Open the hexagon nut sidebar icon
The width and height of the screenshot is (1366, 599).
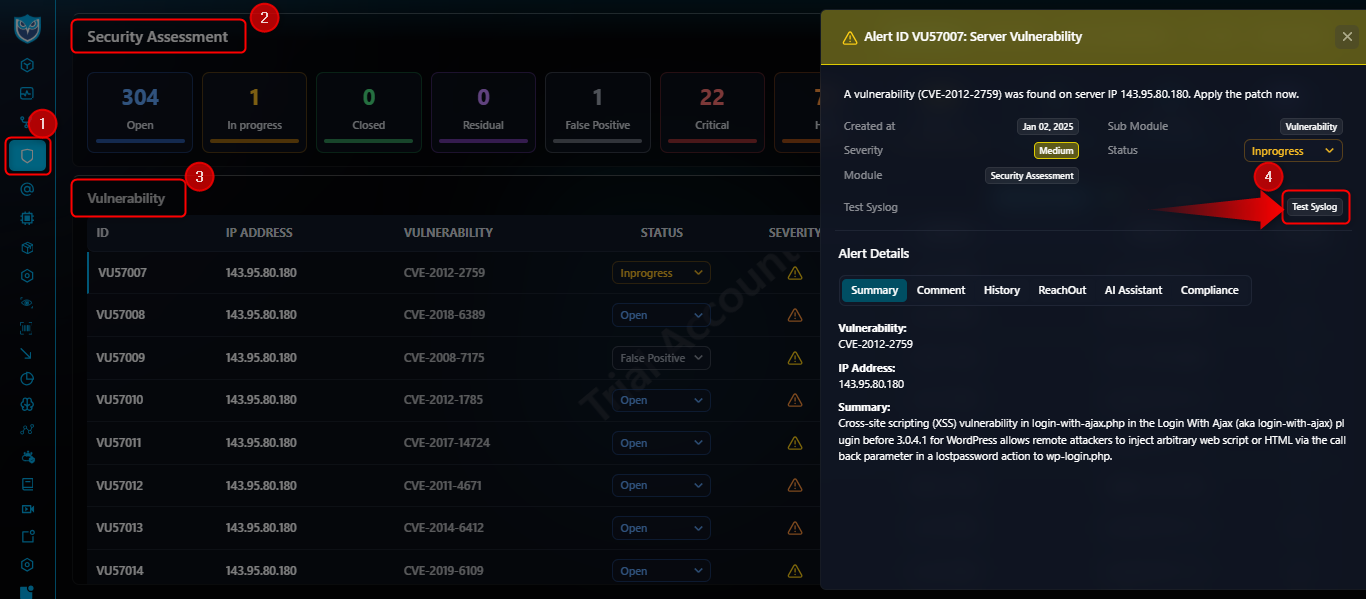point(28,275)
